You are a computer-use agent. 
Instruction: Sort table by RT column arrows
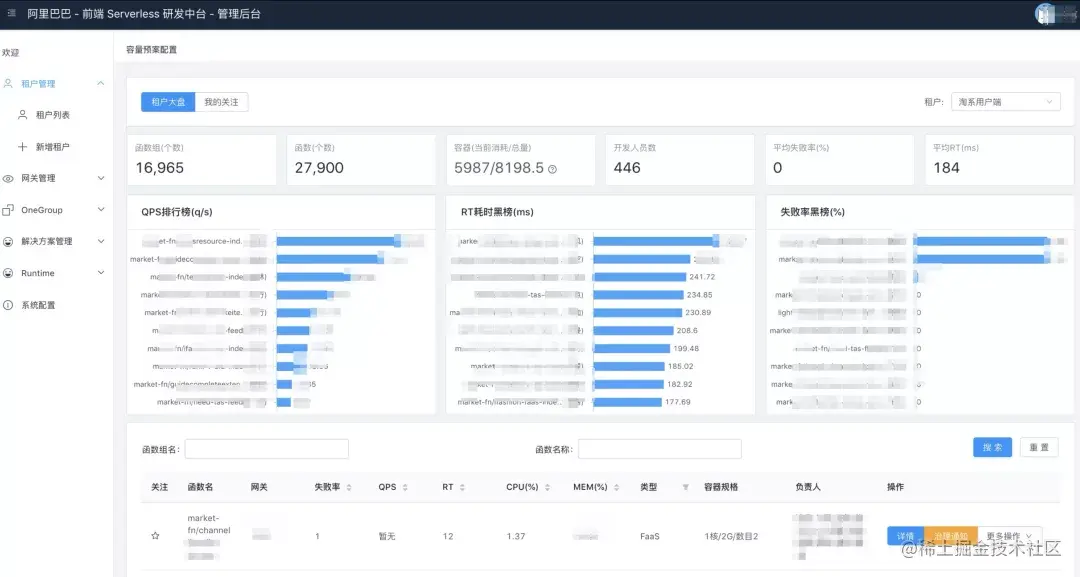(462, 487)
